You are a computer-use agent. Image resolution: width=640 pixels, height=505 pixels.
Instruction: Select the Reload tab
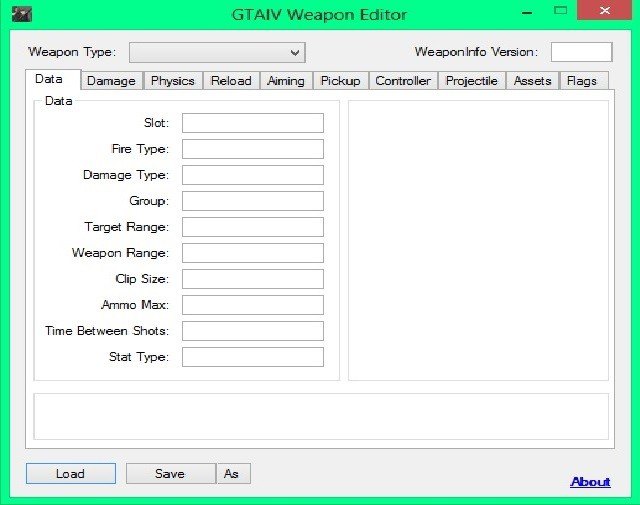point(231,81)
